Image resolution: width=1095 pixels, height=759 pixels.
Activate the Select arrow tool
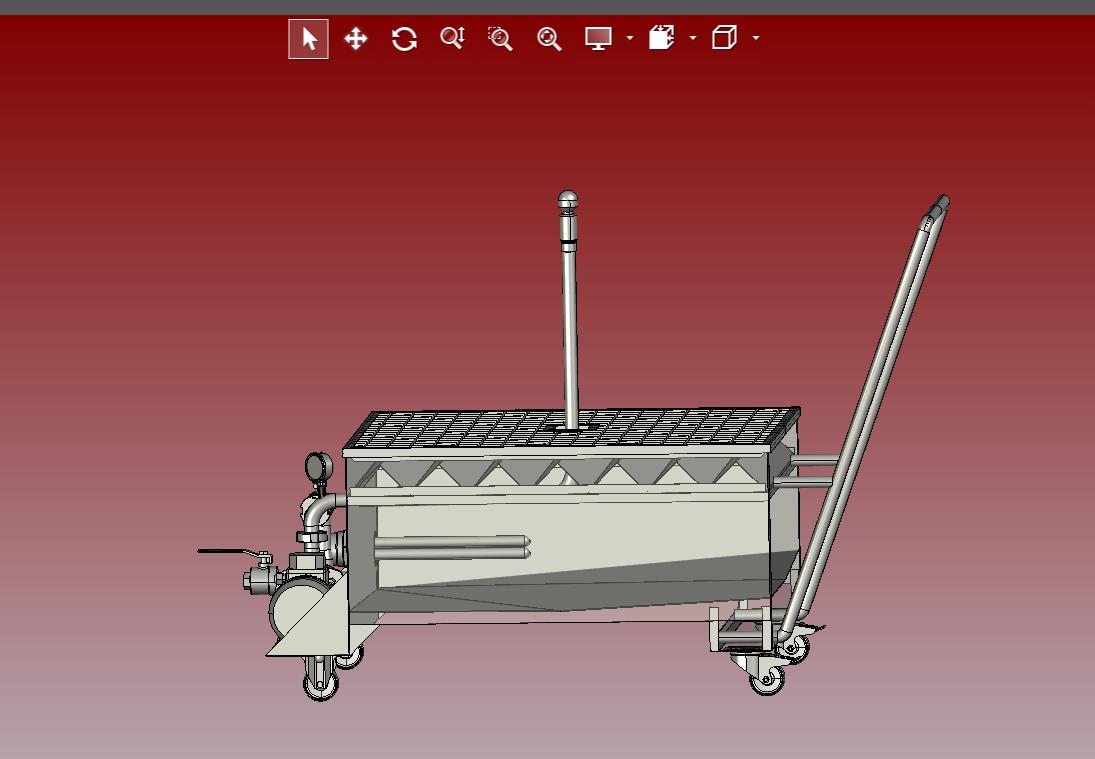click(x=309, y=39)
